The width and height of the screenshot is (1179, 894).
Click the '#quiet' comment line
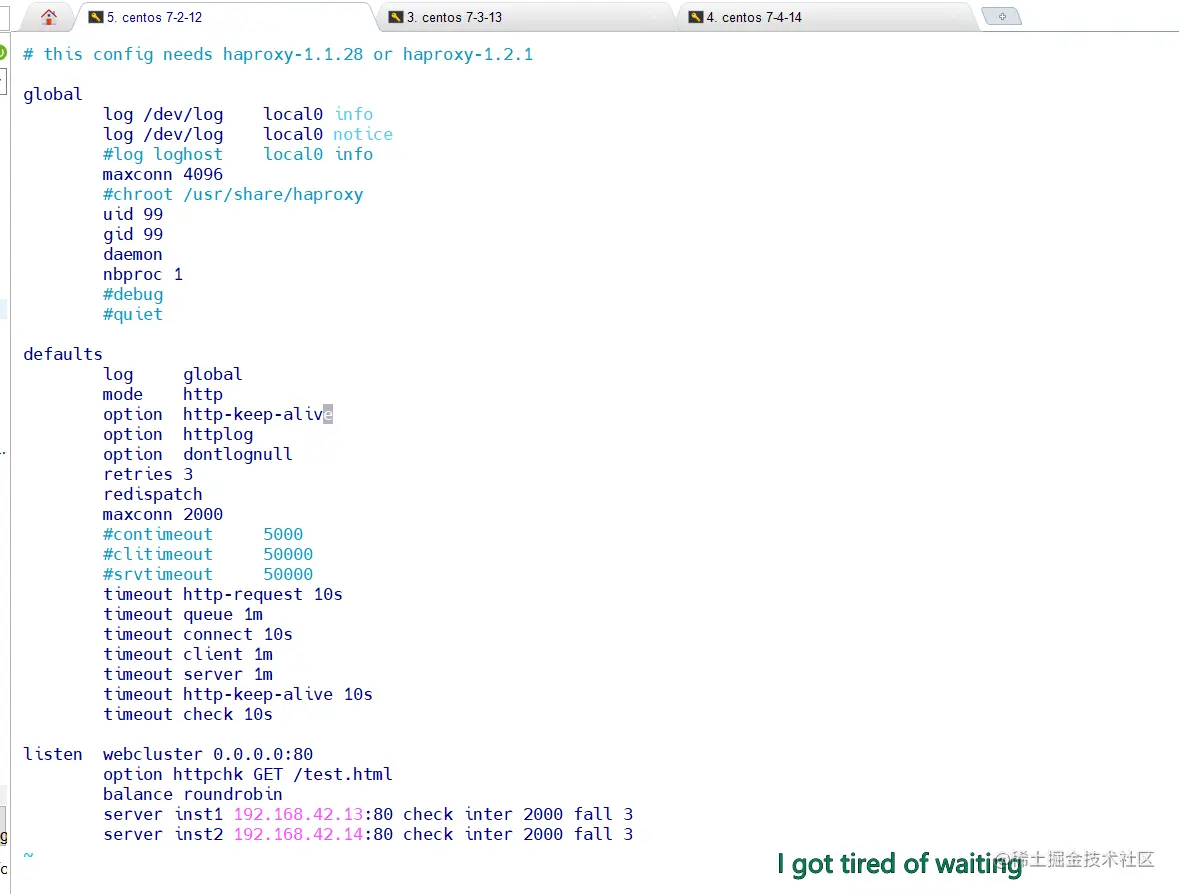point(133,314)
